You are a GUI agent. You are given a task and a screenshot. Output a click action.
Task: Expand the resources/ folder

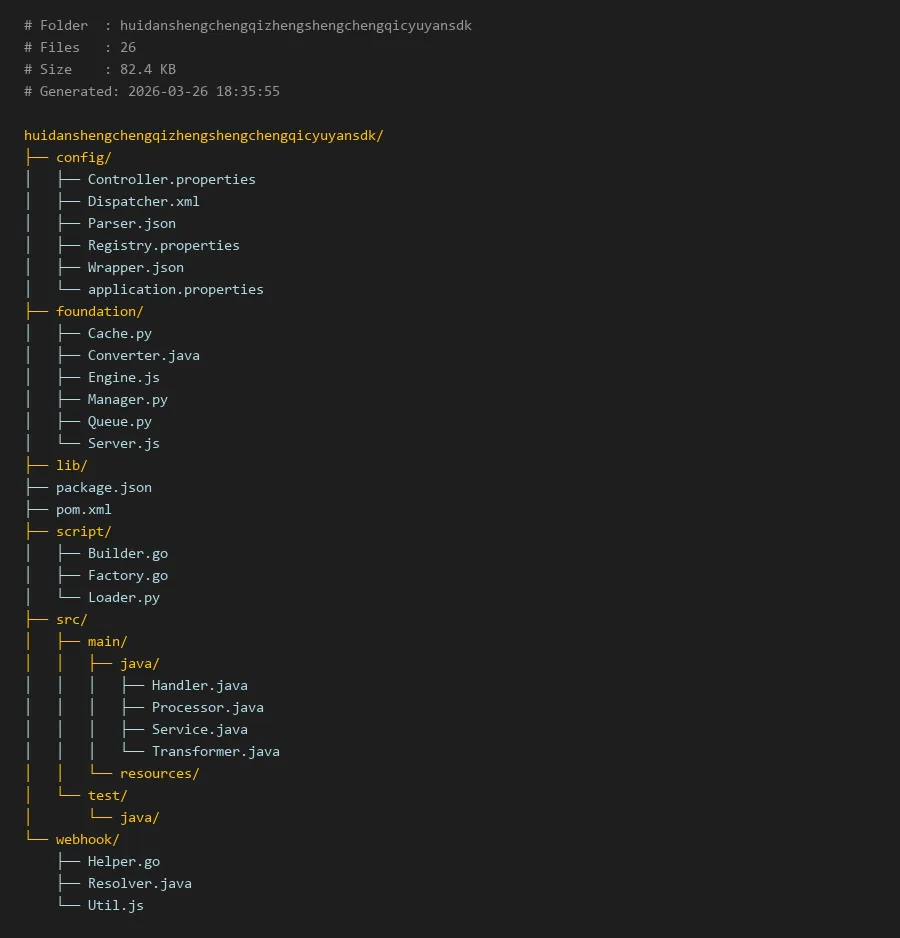tap(159, 773)
